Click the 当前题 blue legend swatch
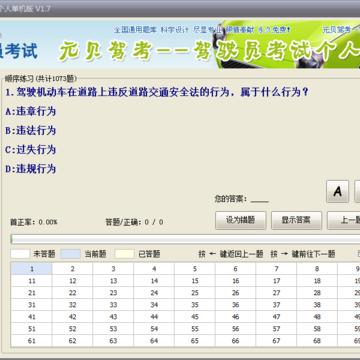Image resolution: width=360 pixels, height=360 pixels. [x=71, y=254]
